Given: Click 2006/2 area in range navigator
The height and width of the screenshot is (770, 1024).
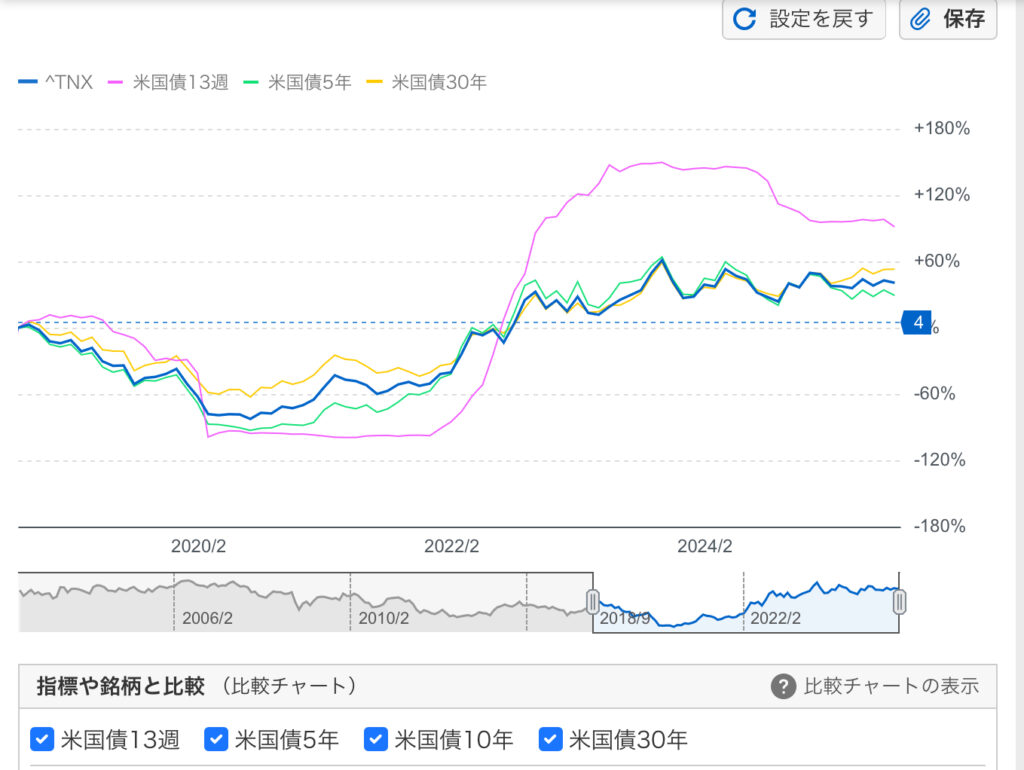Looking at the screenshot, I should pos(207,618).
